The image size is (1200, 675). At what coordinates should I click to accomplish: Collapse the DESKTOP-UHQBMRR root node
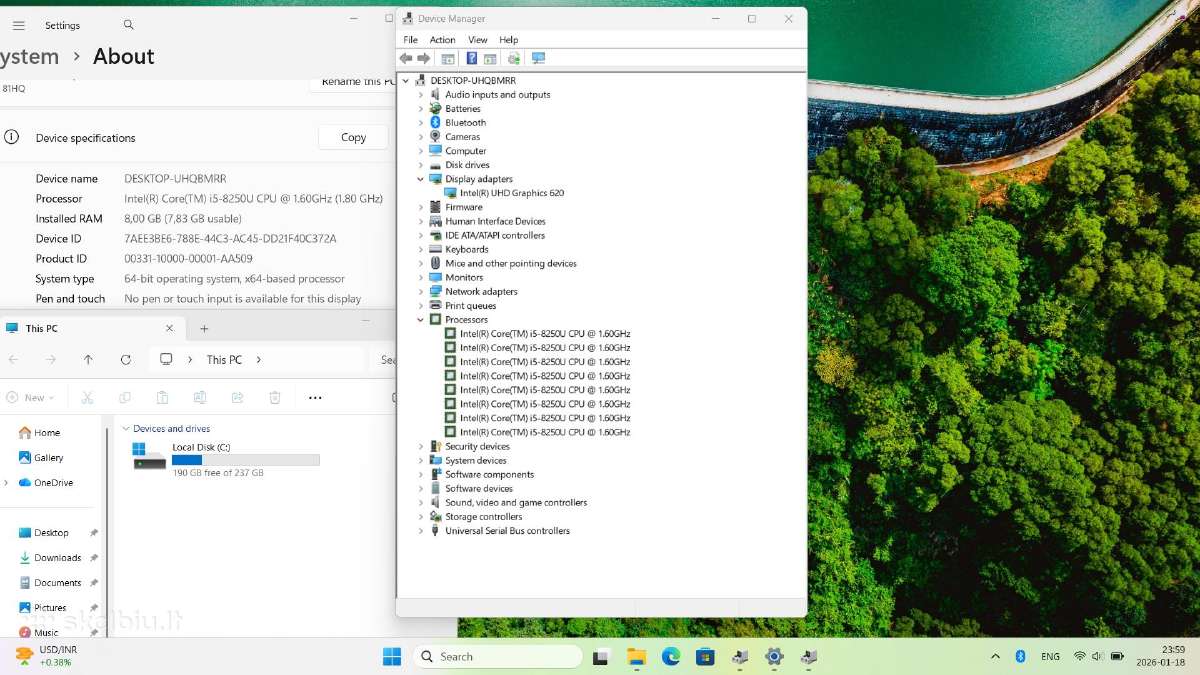click(406, 81)
